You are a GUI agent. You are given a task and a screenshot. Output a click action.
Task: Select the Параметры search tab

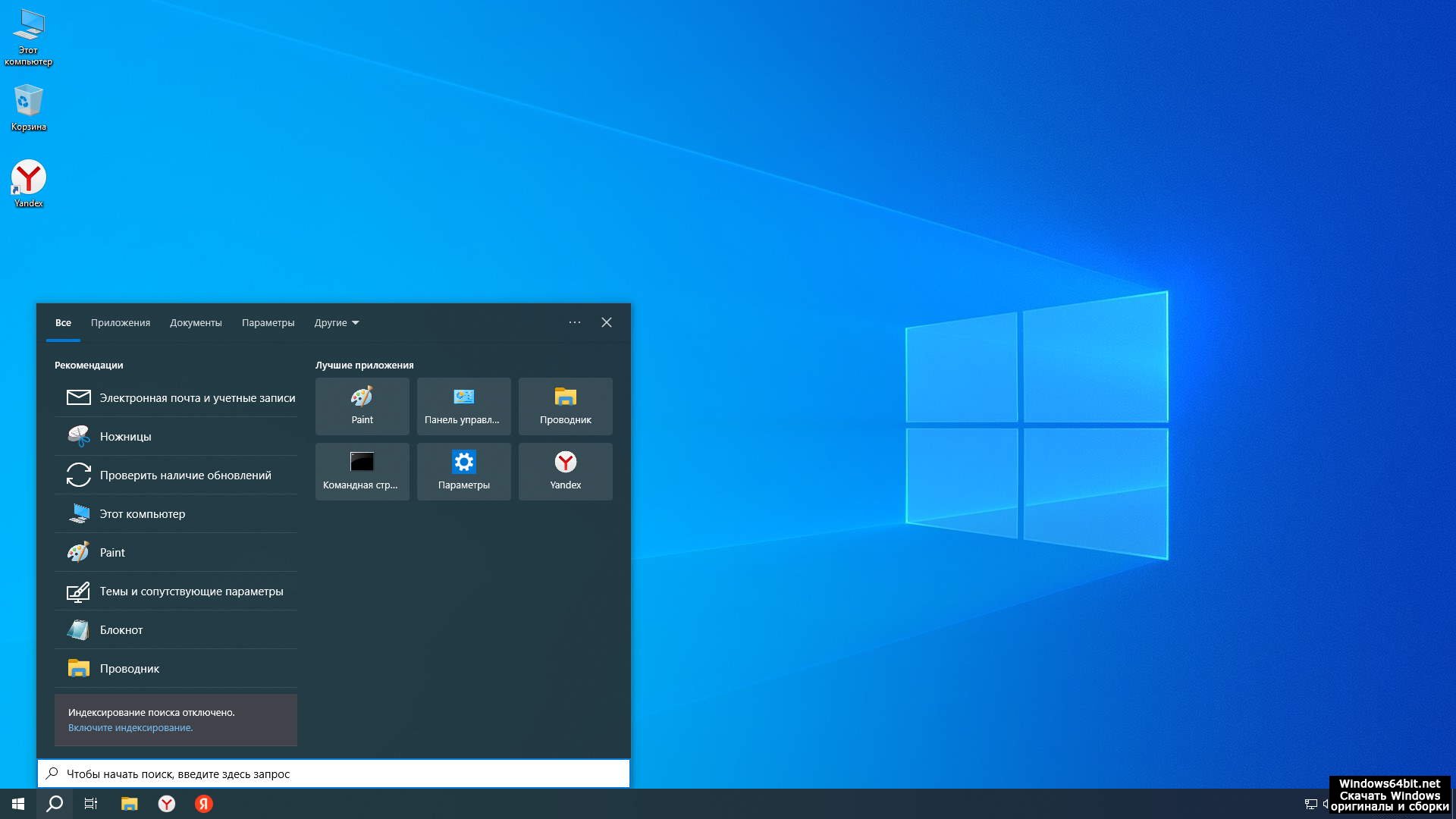point(268,322)
